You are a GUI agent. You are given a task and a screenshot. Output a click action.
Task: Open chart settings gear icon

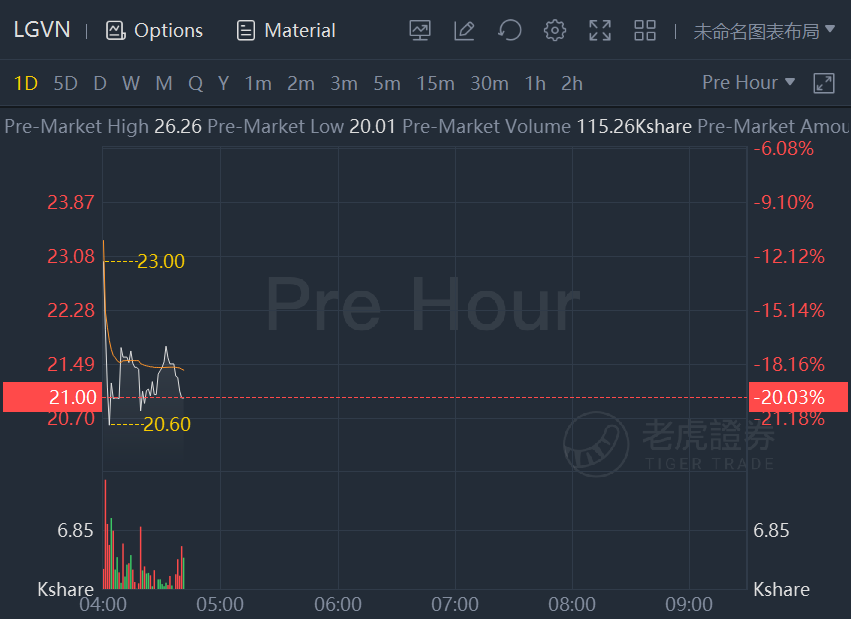[x=555, y=31]
